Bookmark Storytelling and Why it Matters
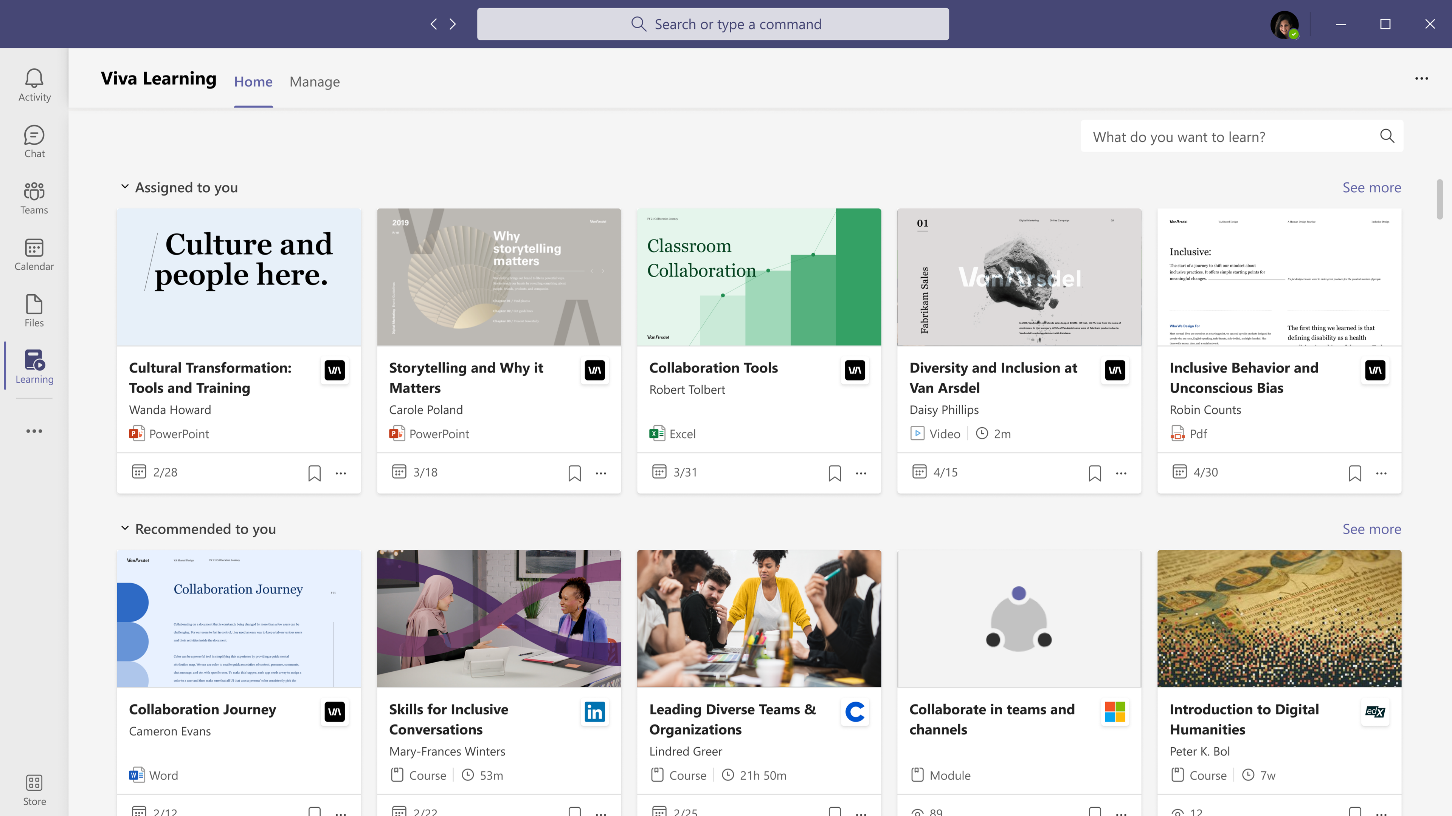The height and width of the screenshot is (816, 1452). click(575, 473)
